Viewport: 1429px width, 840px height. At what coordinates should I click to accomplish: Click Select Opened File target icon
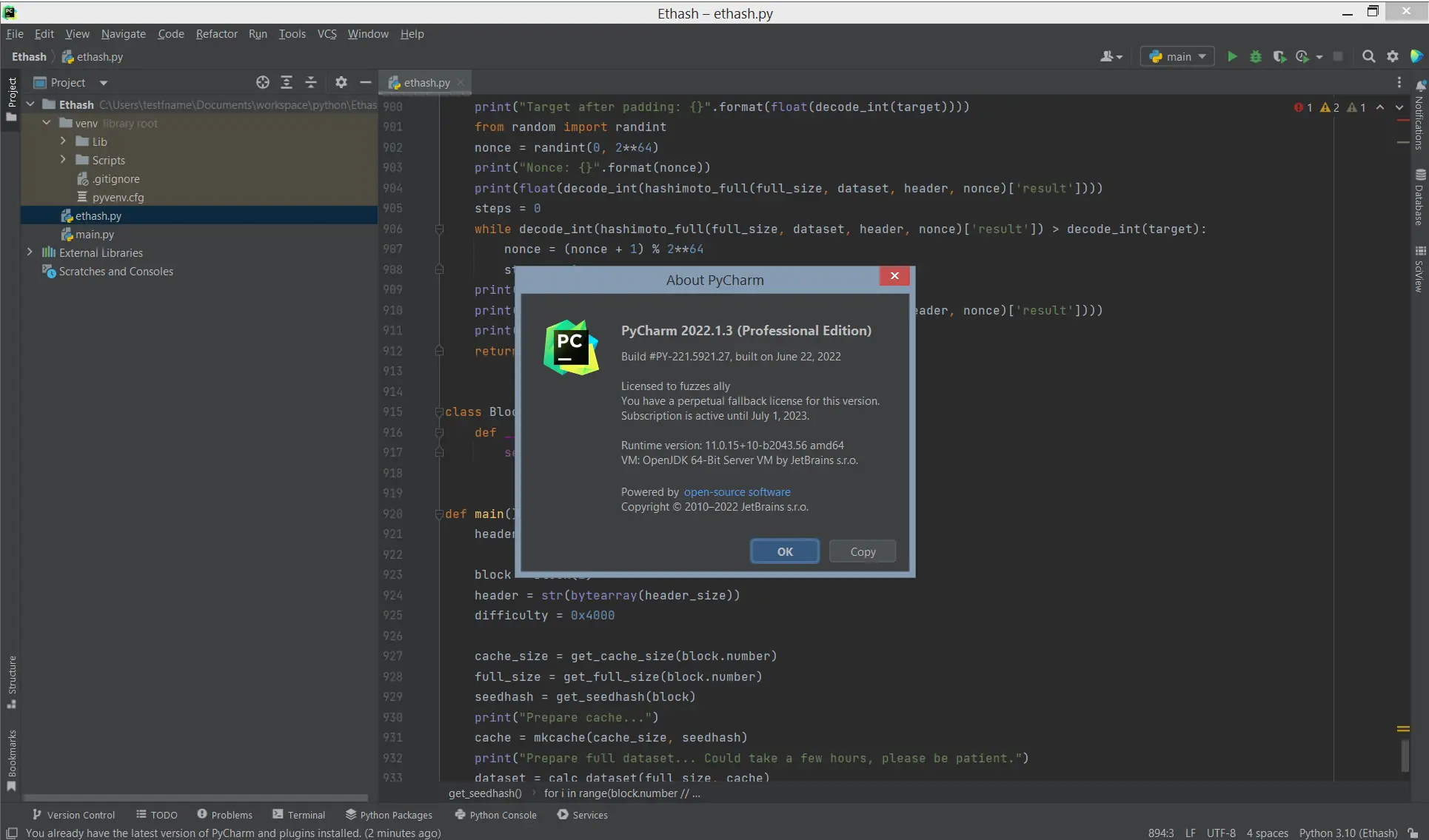[262, 83]
